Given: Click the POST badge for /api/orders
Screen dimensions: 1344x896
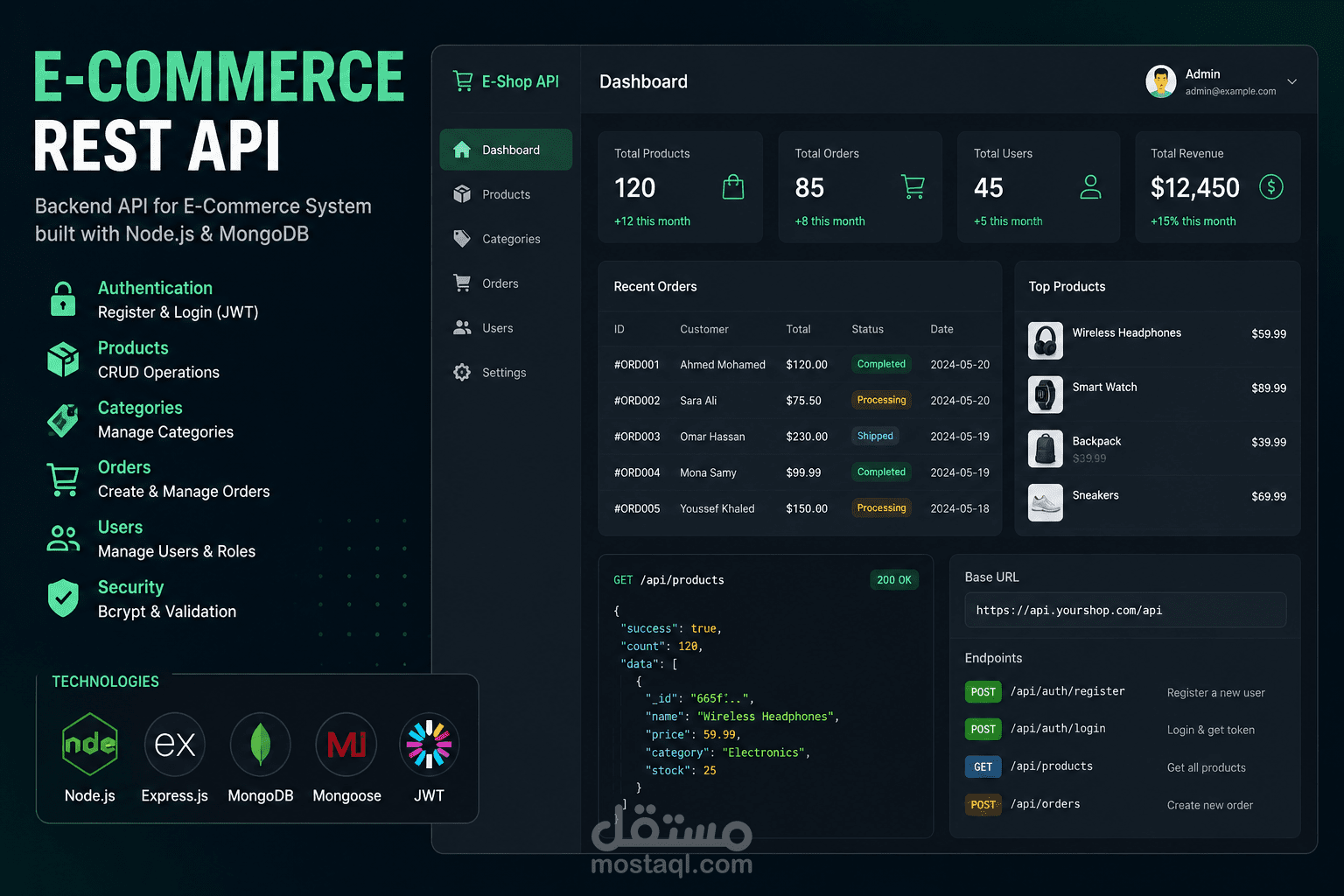Looking at the screenshot, I should [x=983, y=804].
